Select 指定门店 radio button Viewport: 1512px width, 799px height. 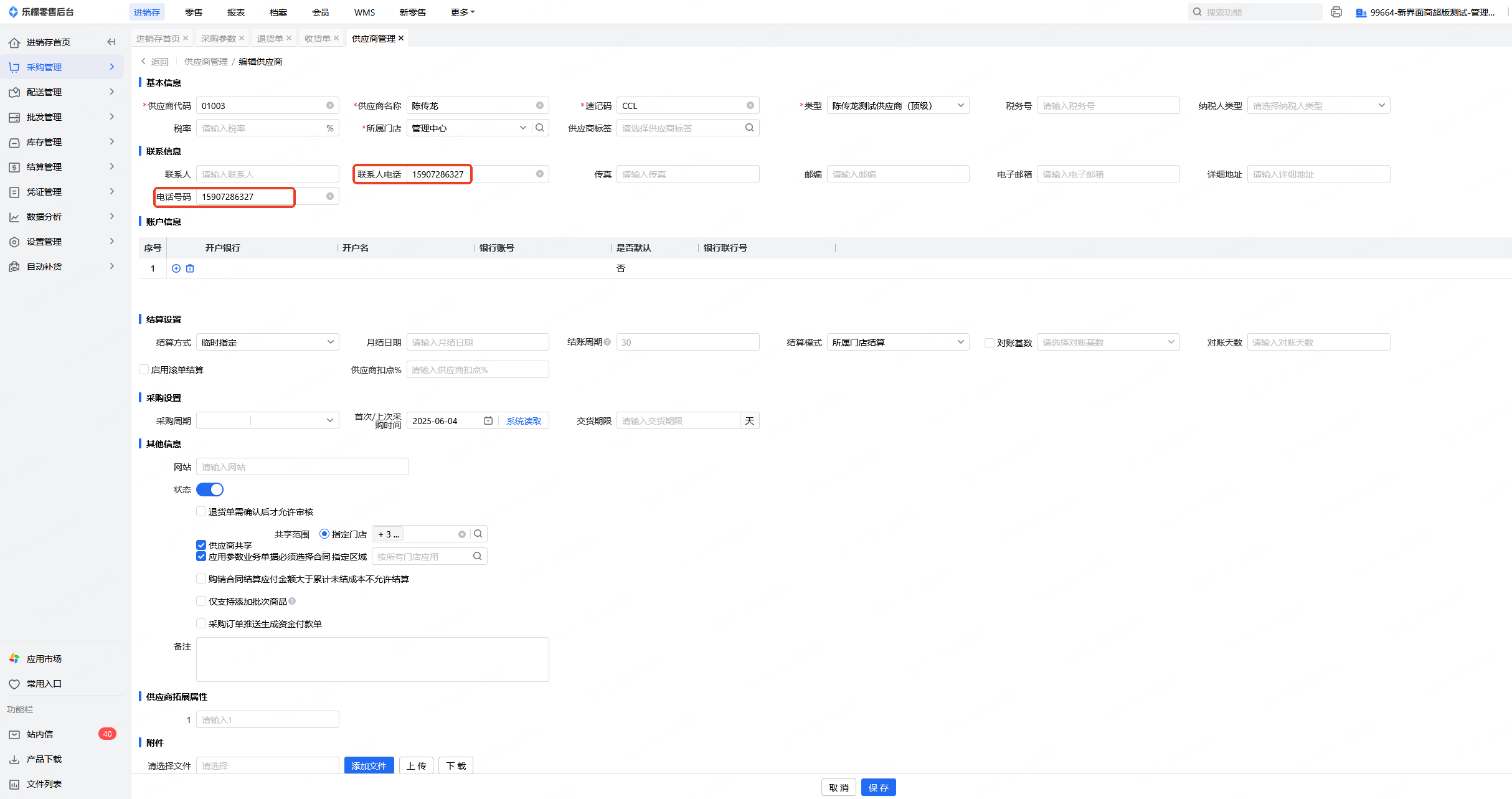tap(324, 534)
